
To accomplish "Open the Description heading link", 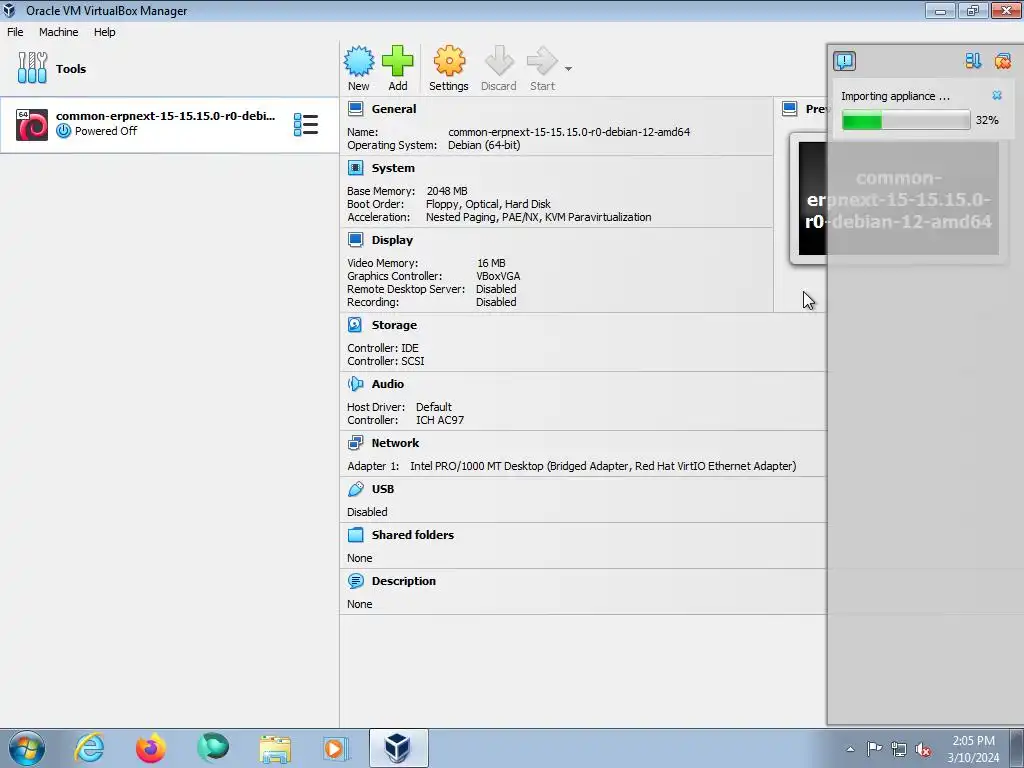I will pyautogui.click(x=404, y=581).
